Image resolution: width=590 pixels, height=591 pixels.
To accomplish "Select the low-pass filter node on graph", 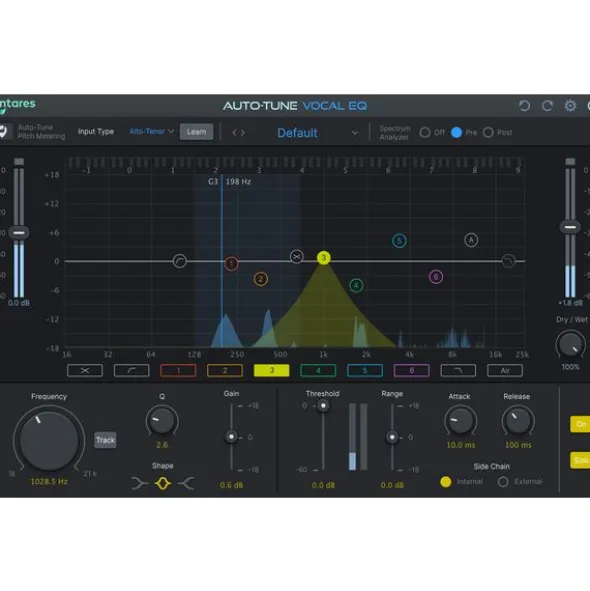I will click(508, 261).
